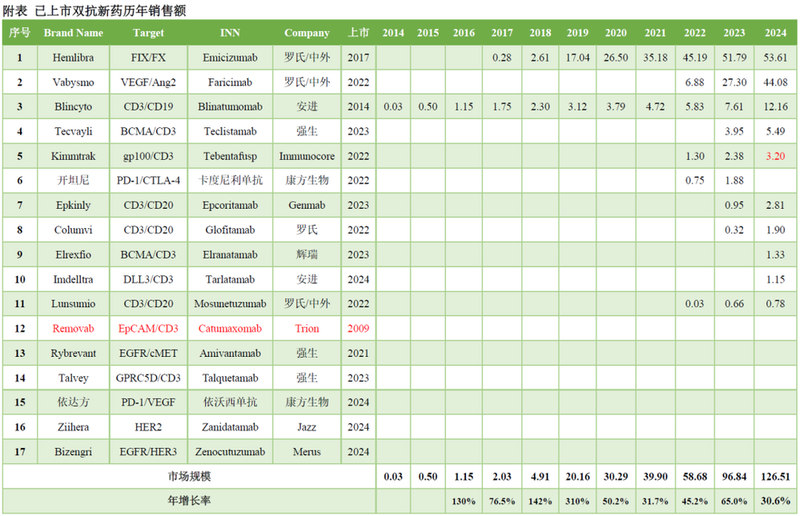
Task: Select the Hemlibra brand cell
Action: tap(73, 58)
